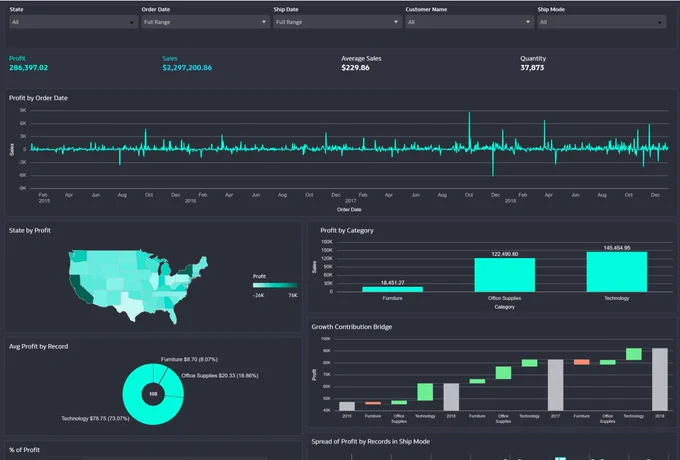Open the Customer Name filter dropdown
The height and width of the screenshot is (460, 680).
(x=470, y=22)
